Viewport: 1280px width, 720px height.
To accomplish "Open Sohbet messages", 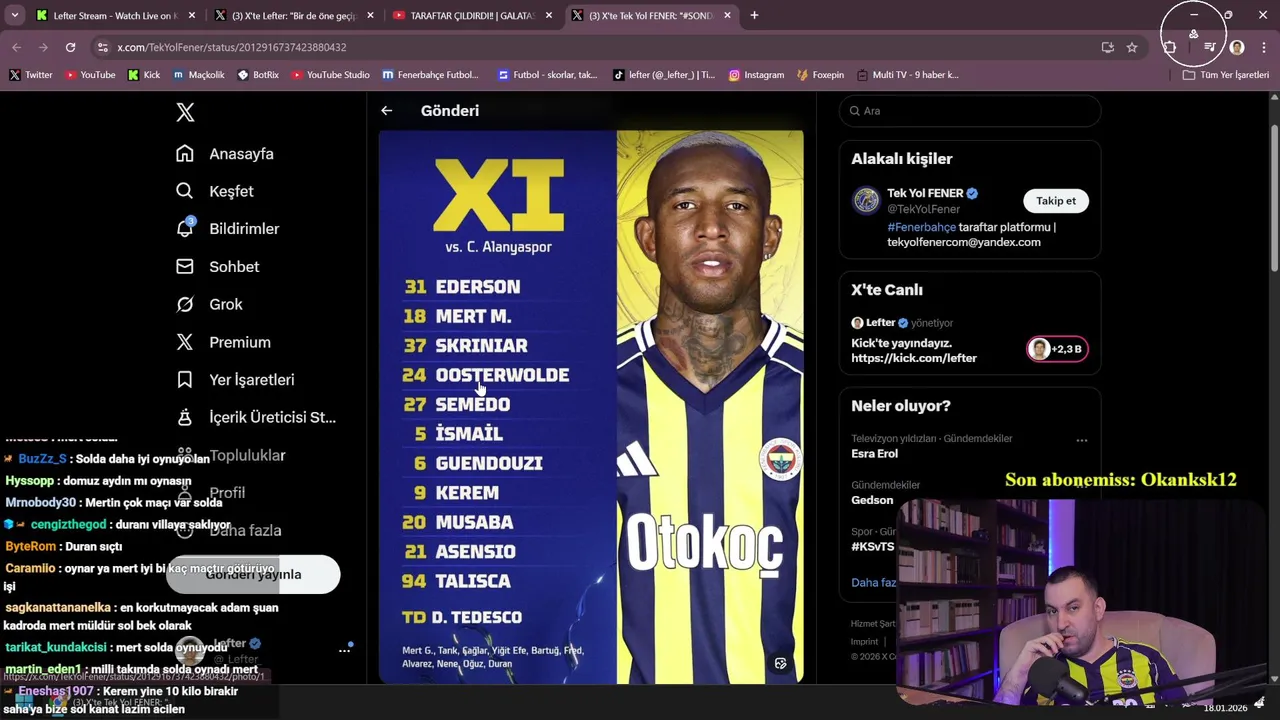I will coord(218,267).
